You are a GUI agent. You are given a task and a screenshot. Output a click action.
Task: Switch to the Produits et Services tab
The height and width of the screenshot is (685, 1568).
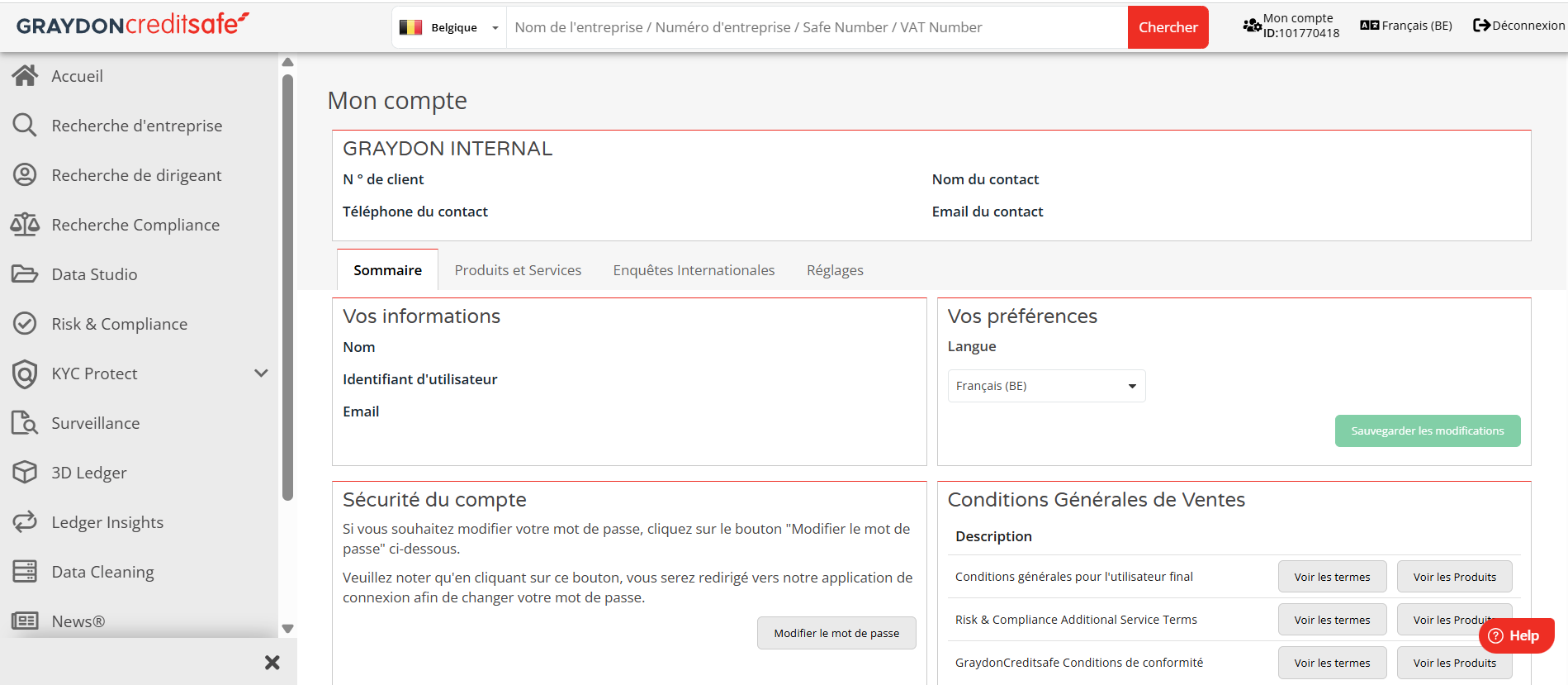(518, 270)
